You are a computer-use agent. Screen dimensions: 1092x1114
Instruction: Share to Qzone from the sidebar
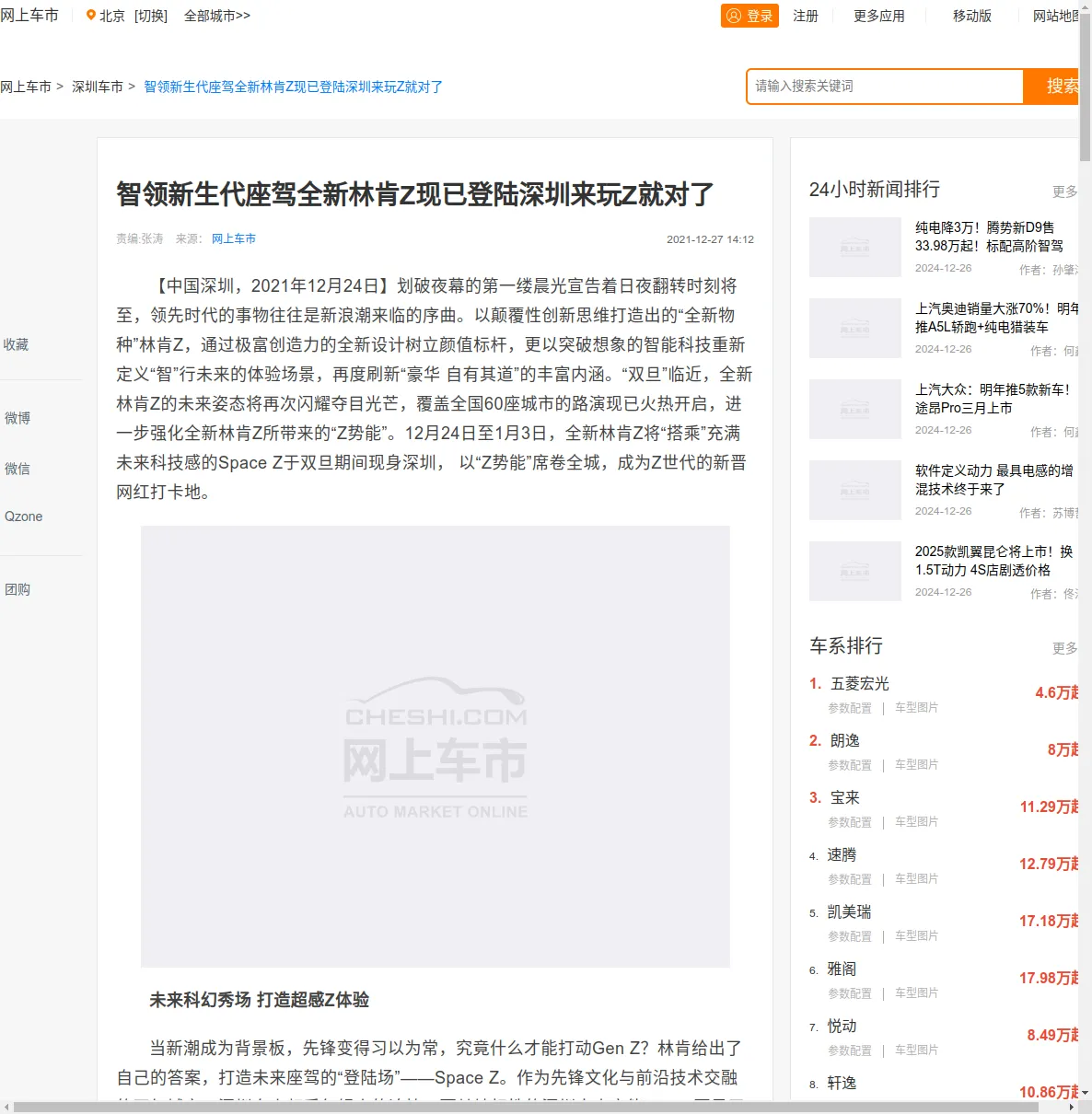pos(24,516)
